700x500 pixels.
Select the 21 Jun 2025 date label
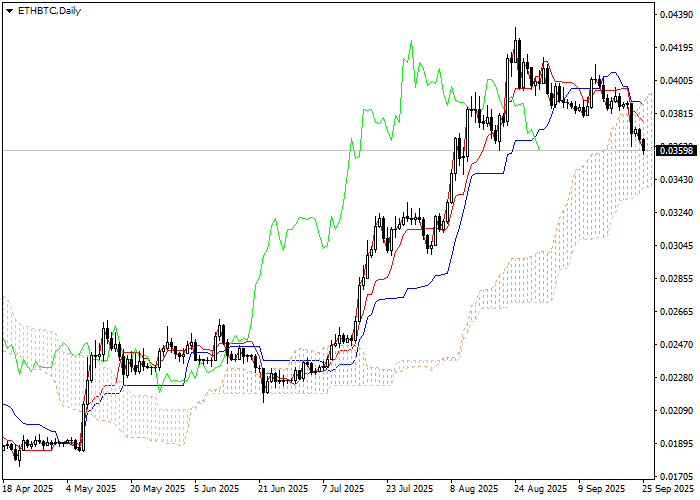coord(282,489)
